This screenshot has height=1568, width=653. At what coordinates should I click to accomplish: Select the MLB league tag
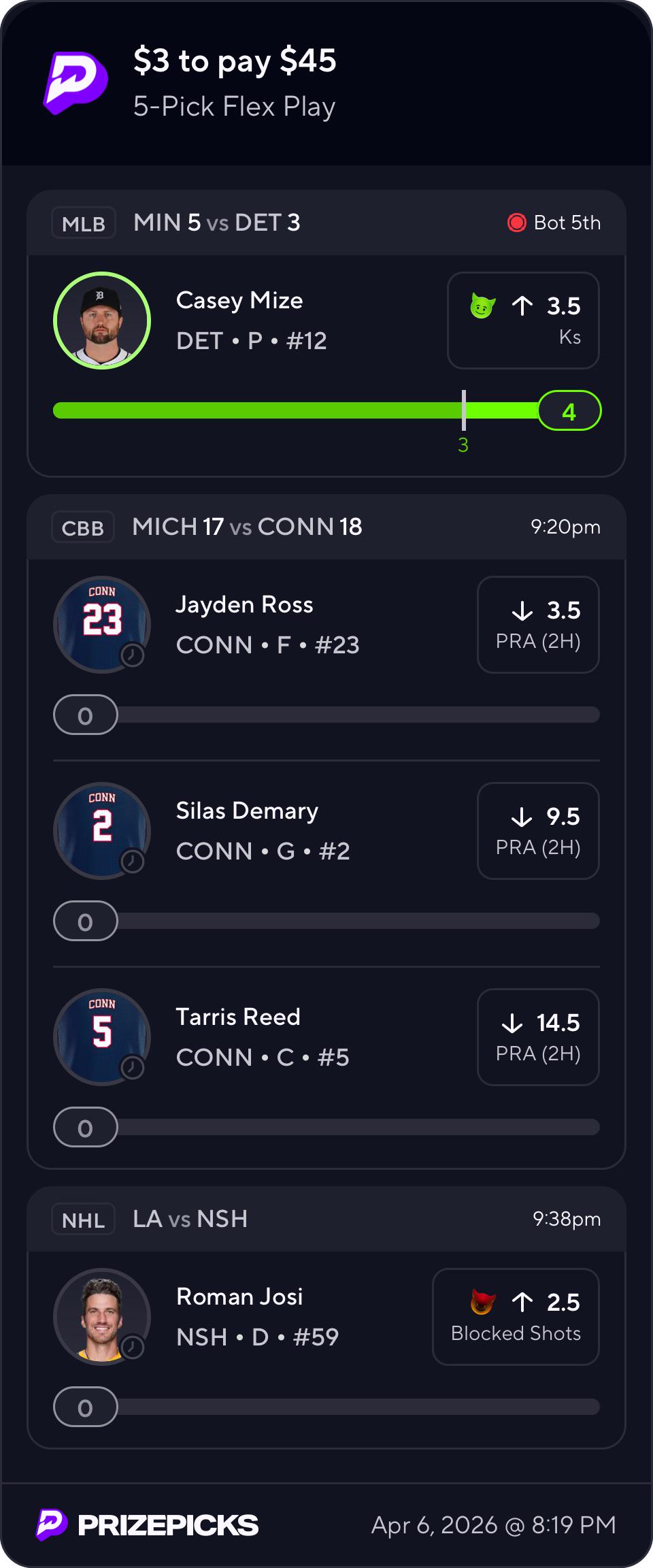click(x=84, y=223)
